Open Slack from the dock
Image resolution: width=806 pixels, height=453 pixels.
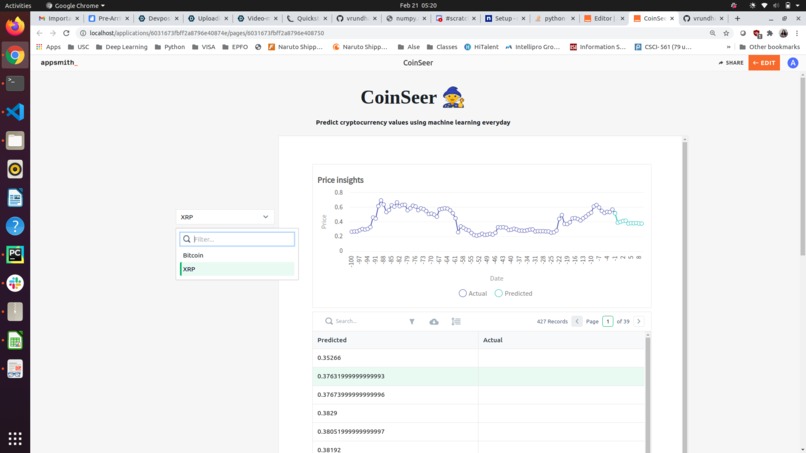pyautogui.click(x=15, y=283)
